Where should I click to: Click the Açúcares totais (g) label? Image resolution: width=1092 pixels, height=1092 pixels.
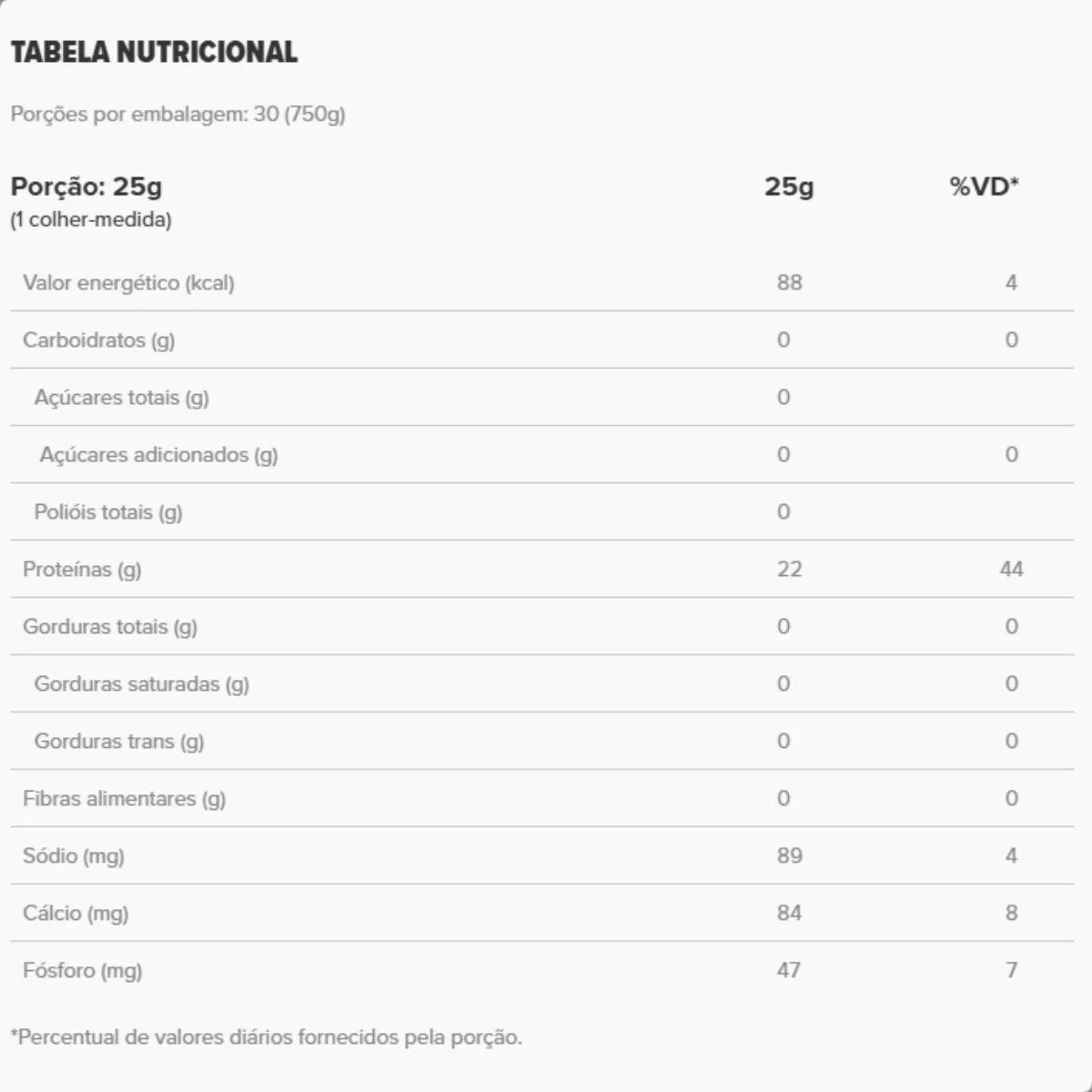(121, 398)
